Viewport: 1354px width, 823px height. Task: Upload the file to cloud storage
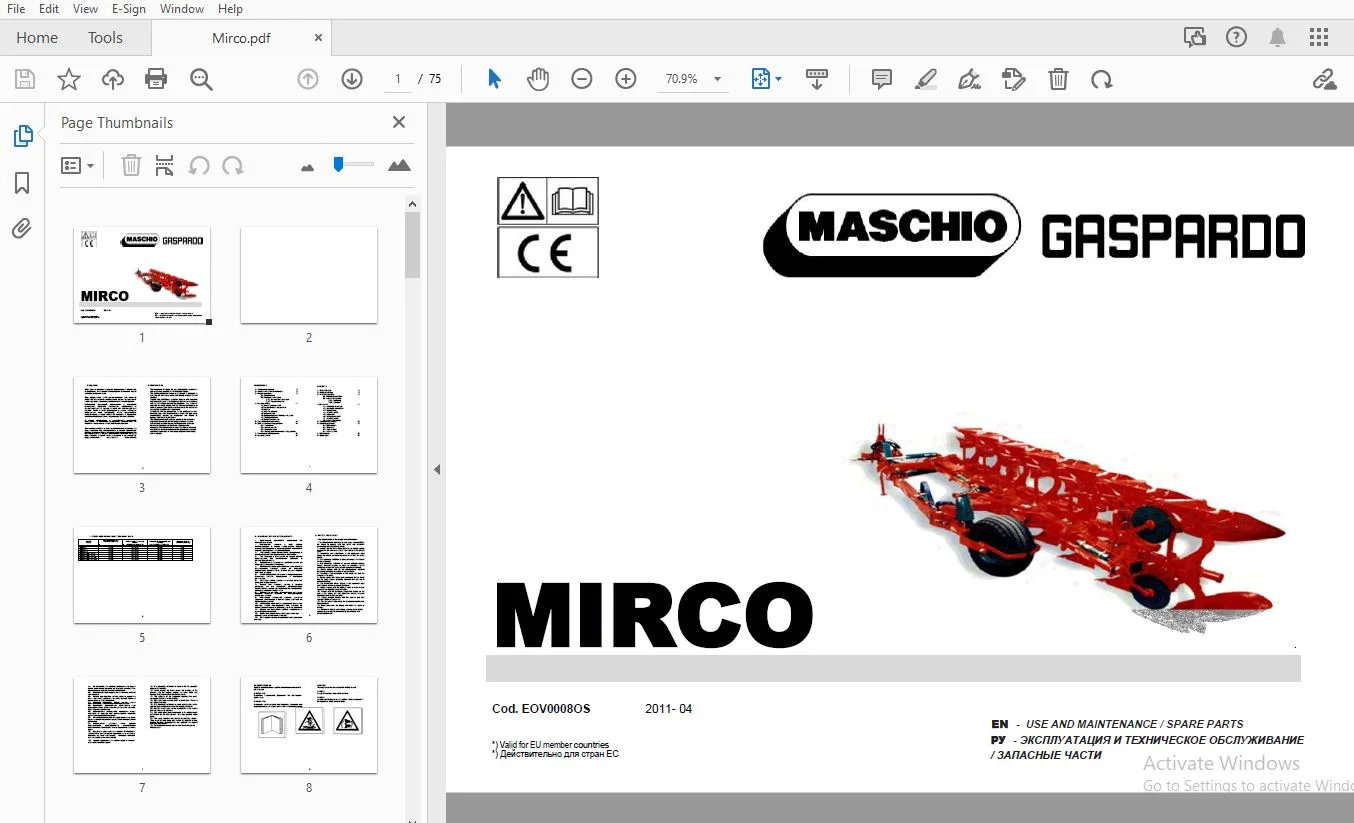[112, 79]
